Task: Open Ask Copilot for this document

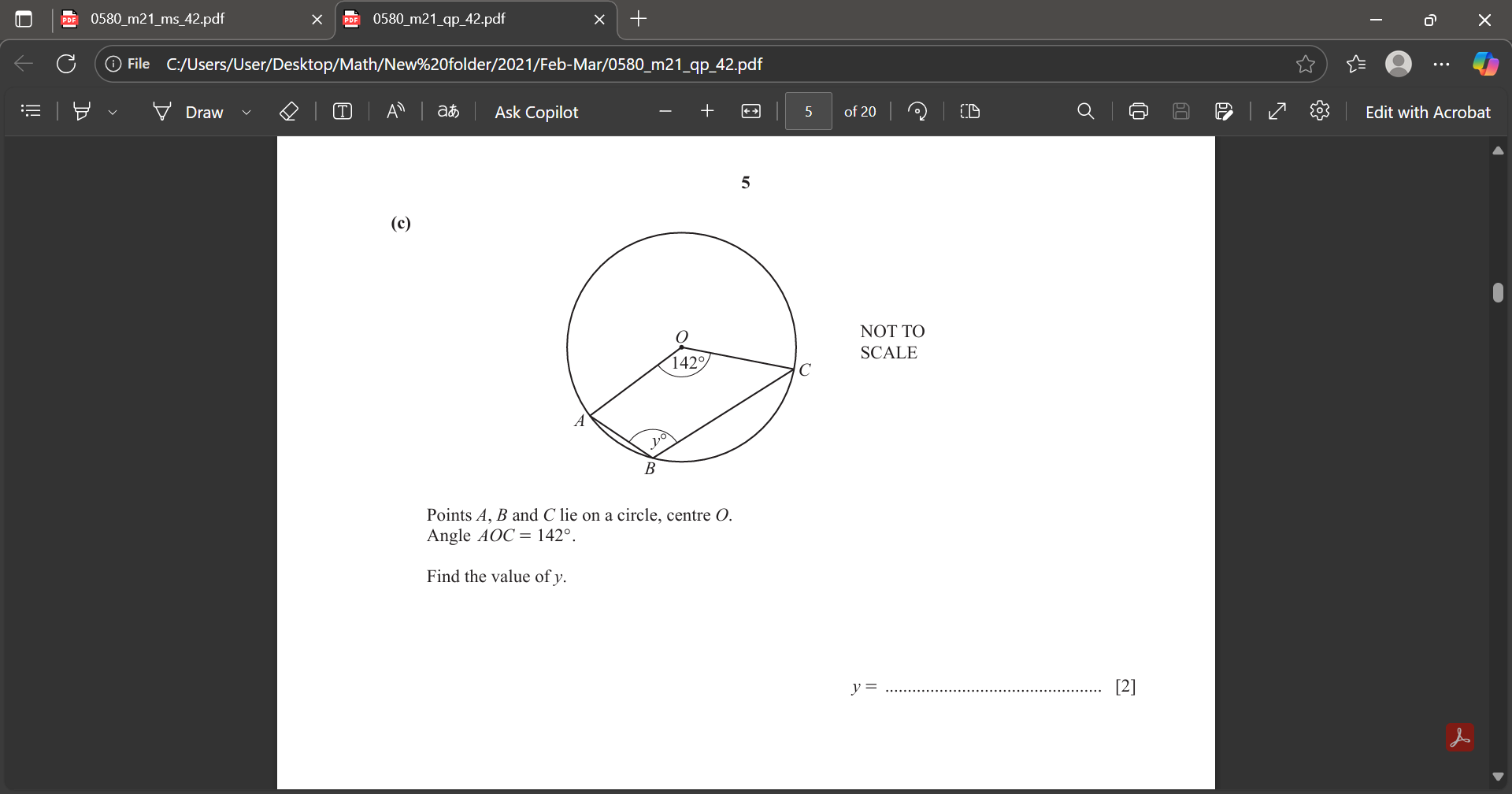Action: (x=536, y=111)
